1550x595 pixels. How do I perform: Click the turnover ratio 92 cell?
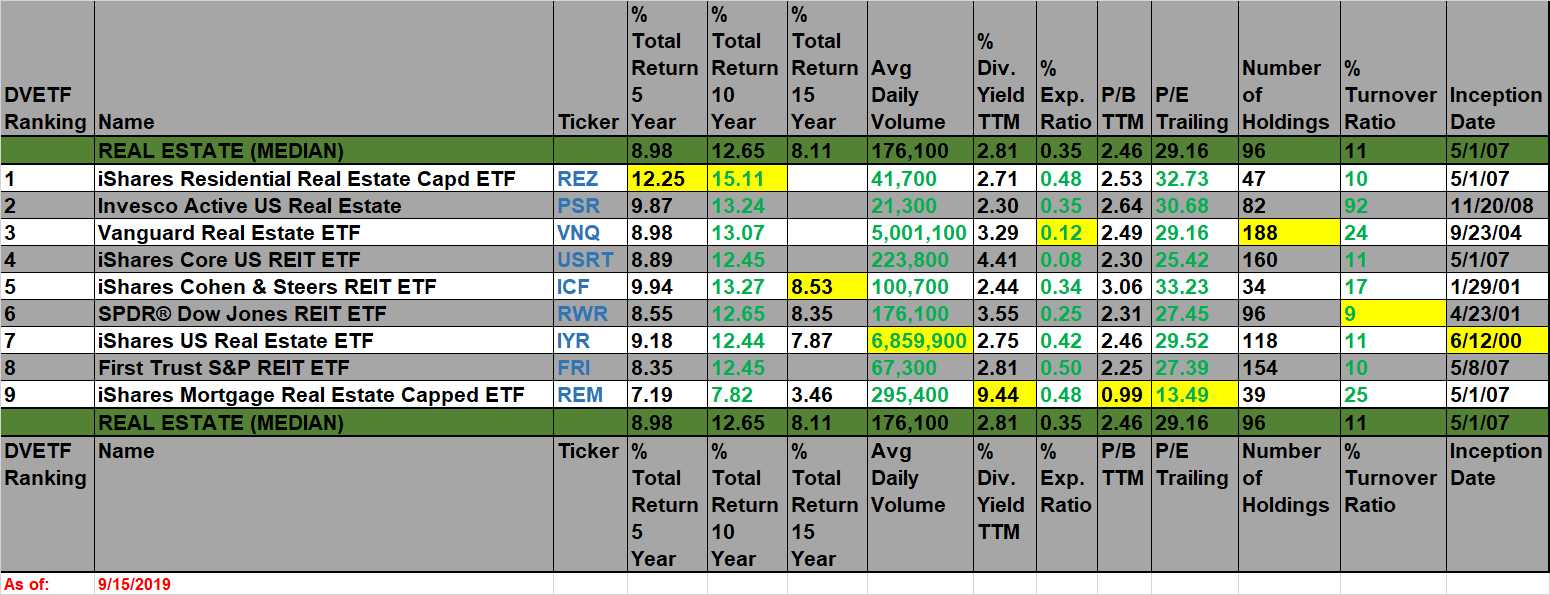click(x=1392, y=206)
